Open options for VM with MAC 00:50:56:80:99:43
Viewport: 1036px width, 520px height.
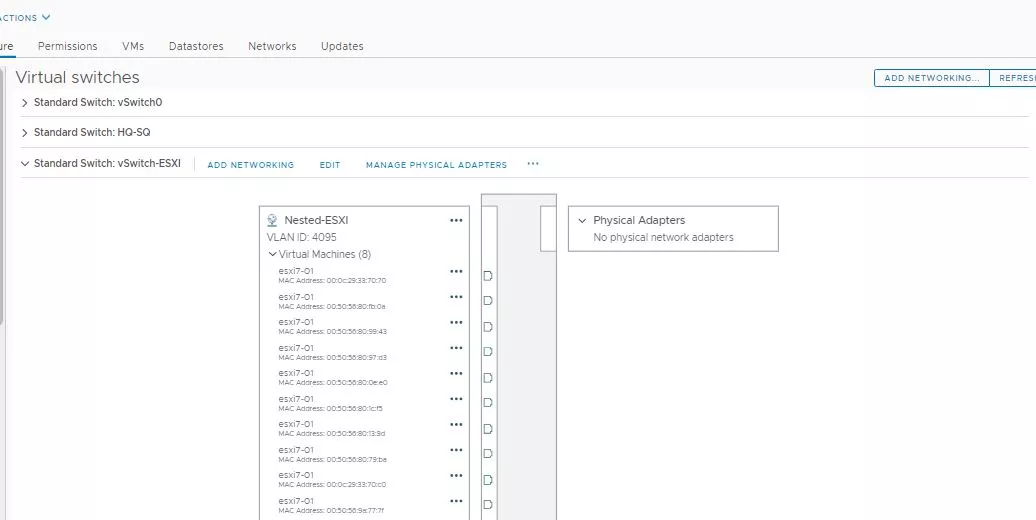(x=456, y=322)
